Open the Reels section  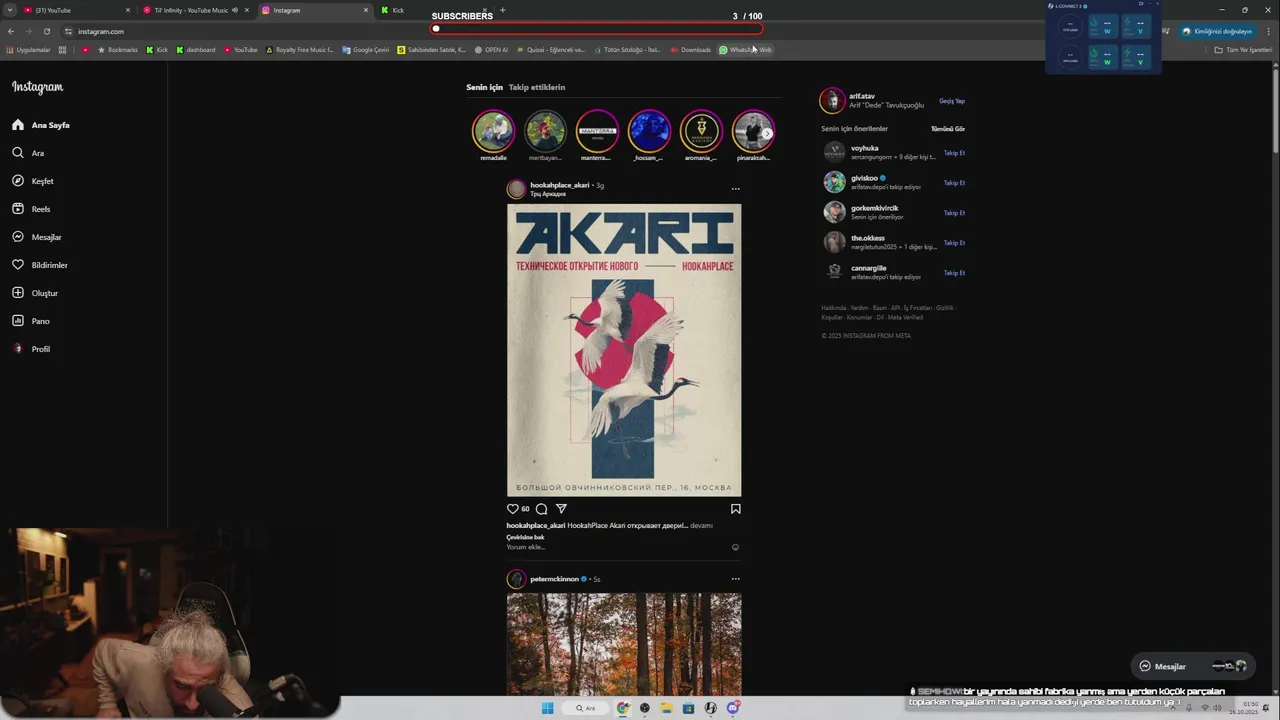[31, 209]
